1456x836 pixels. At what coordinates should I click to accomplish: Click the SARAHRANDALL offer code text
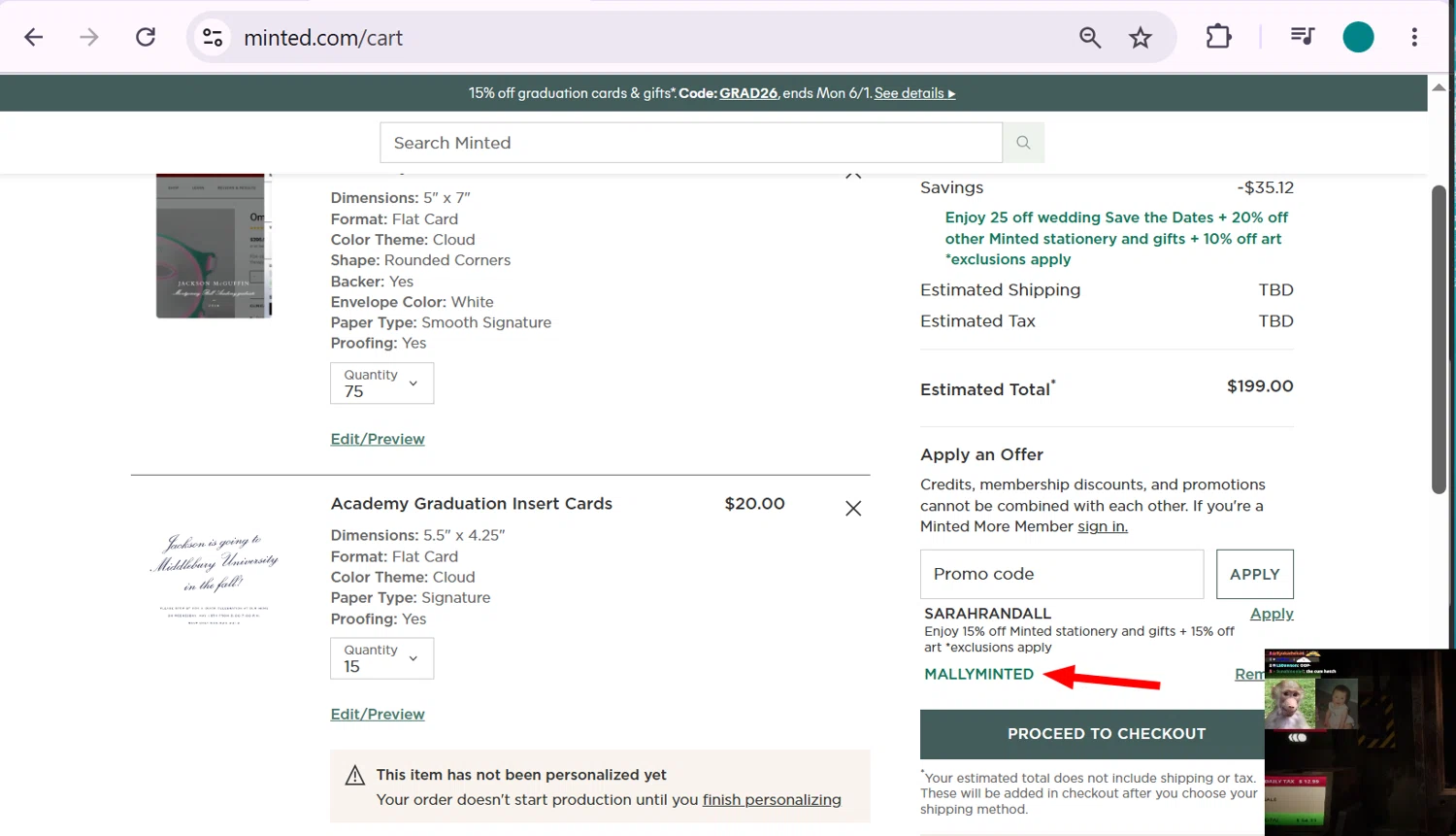[987, 614]
